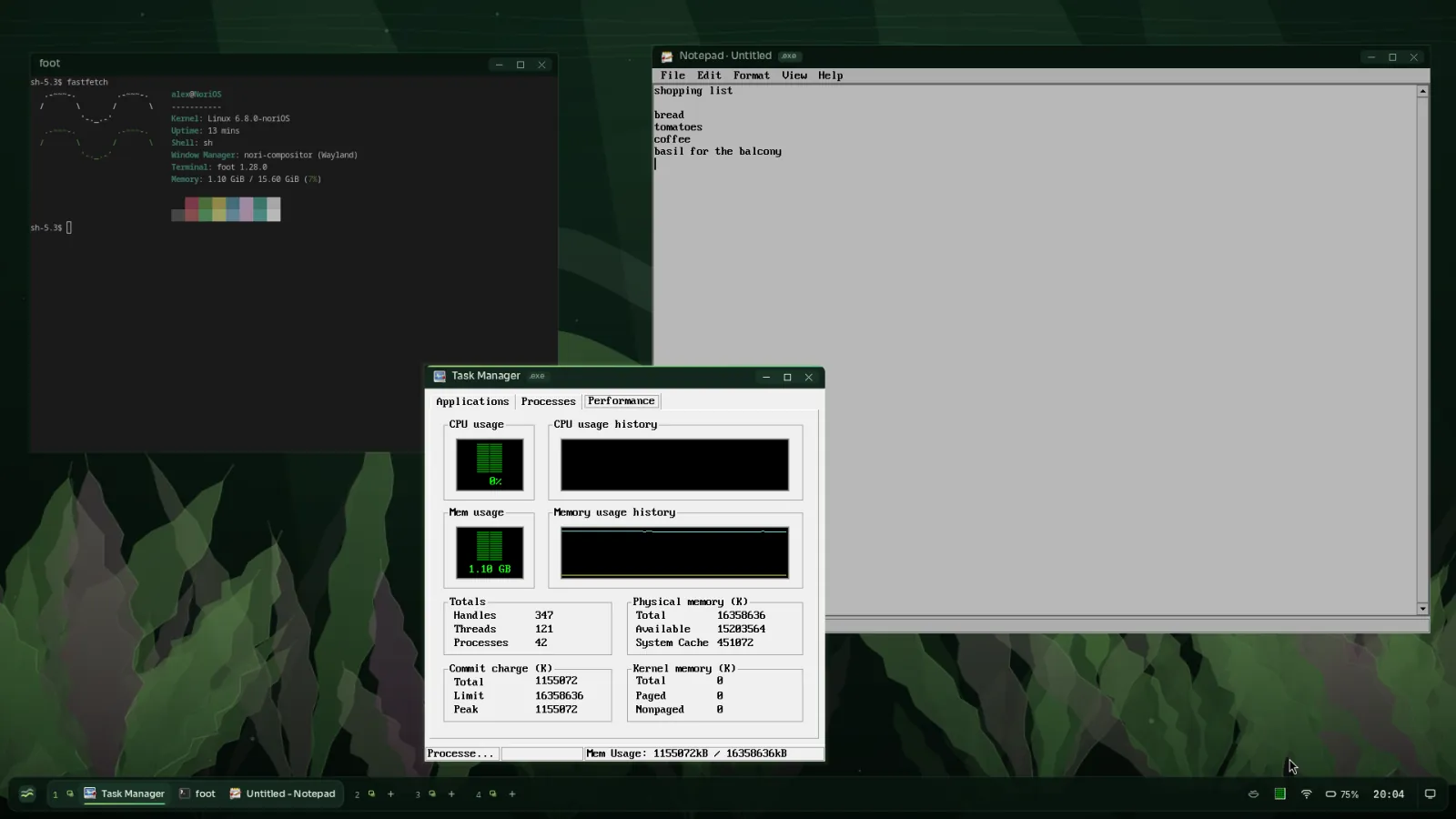The image size is (1456, 819).
Task: Click Notepad scrollbar up arrow
Action: pyautogui.click(x=1422, y=91)
